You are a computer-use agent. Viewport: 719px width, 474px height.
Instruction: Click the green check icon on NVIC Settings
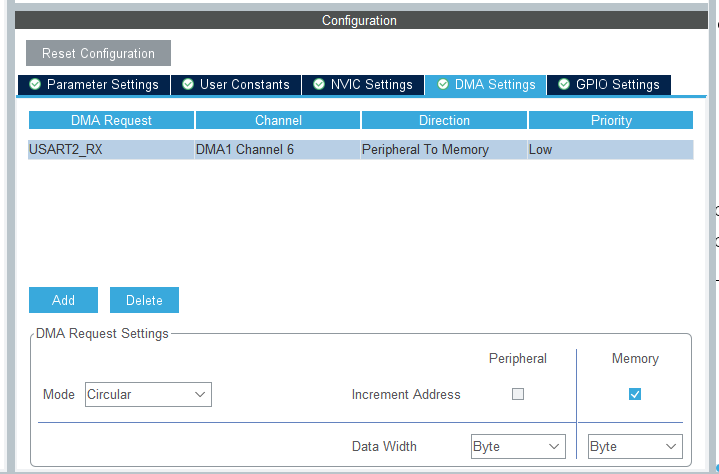click(x=319, y=84)
